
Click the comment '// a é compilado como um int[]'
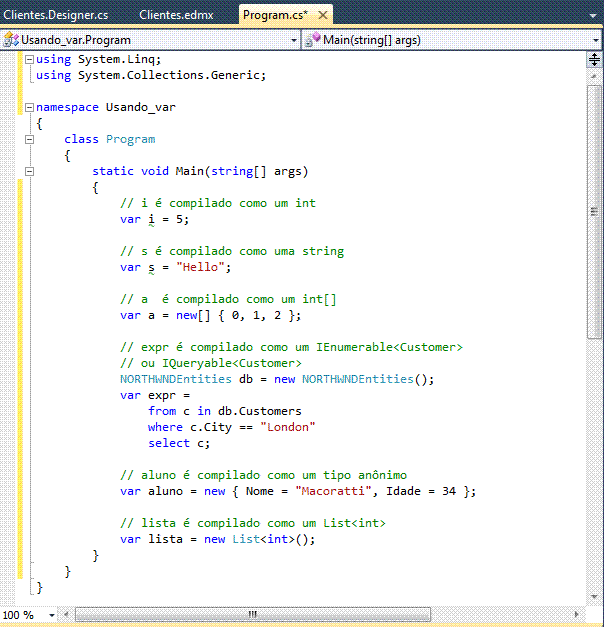click(x=228, y=300)
